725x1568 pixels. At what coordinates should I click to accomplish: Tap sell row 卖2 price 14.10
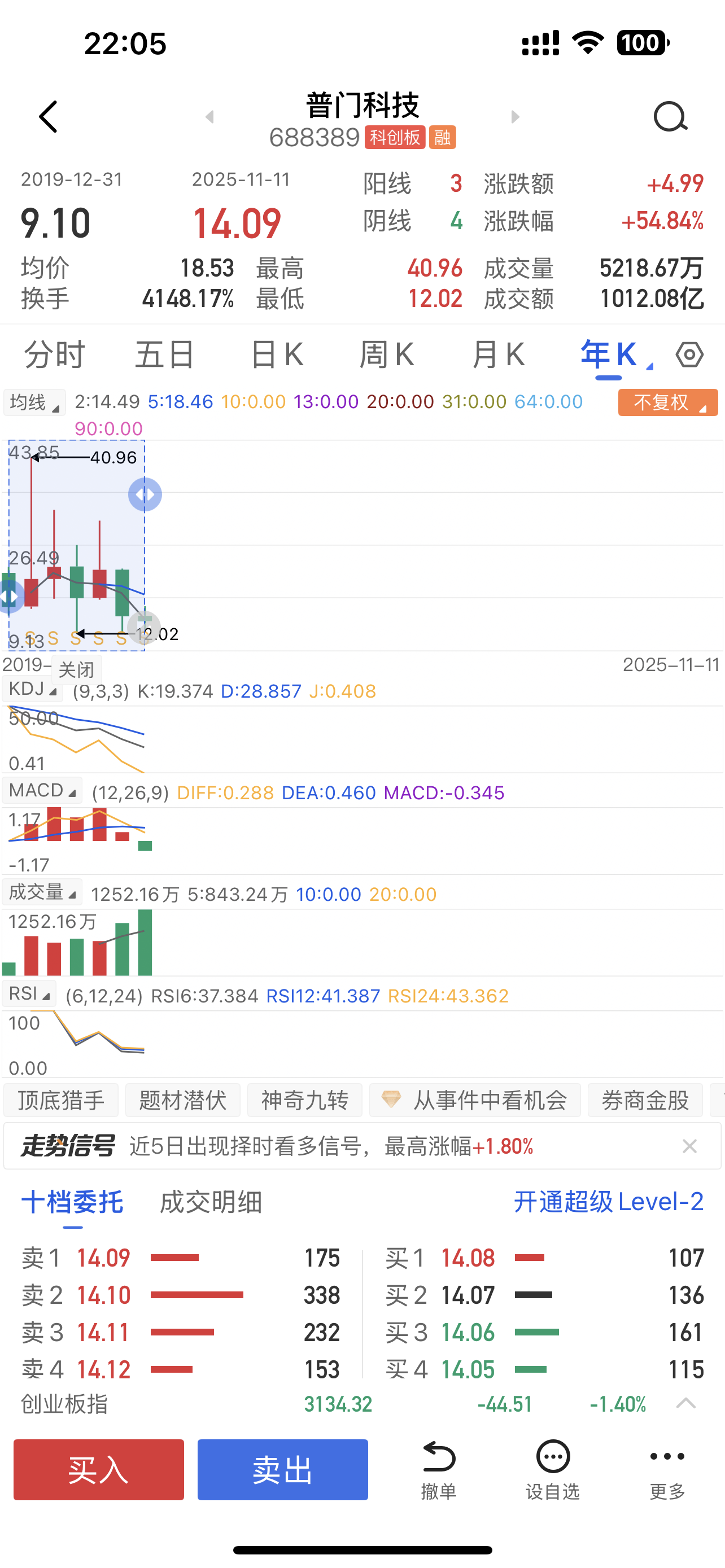point(103,1295)
